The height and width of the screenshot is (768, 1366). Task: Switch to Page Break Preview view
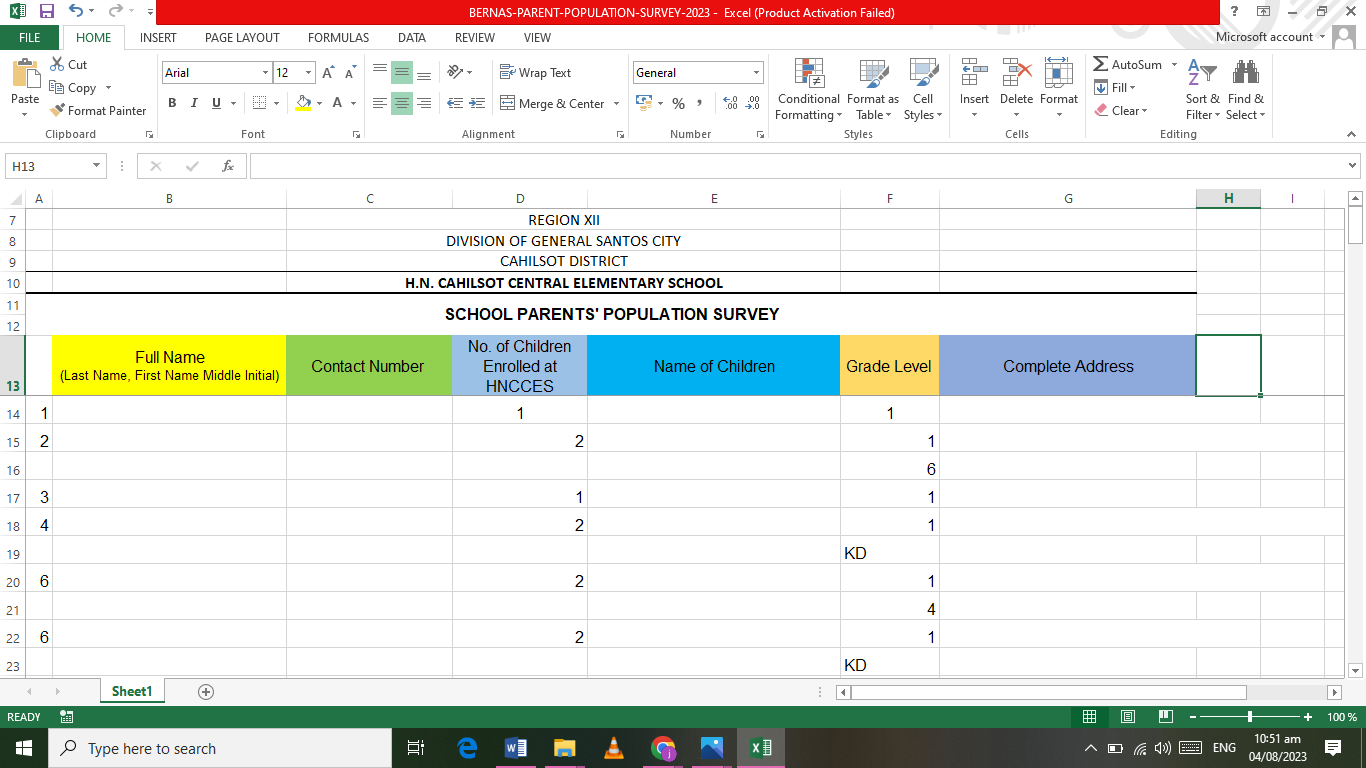click(x=1165, y=717)
